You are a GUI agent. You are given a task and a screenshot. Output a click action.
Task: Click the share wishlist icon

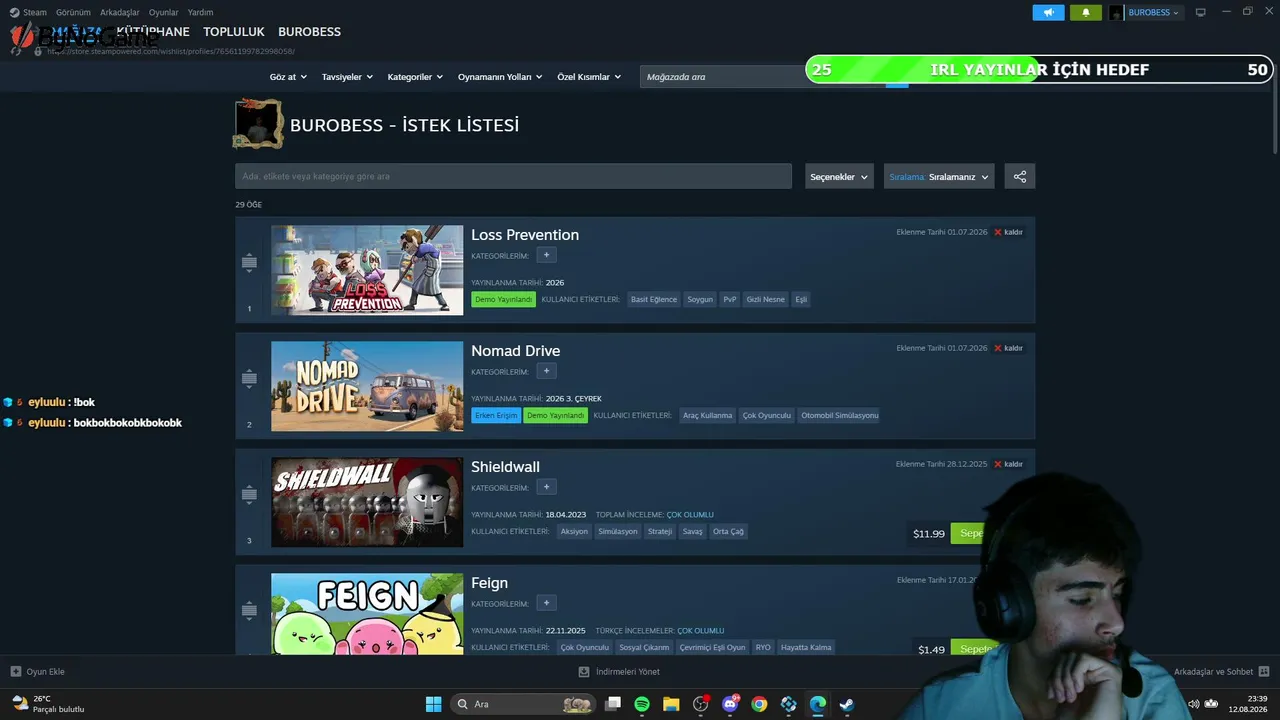pos(1020,176)
